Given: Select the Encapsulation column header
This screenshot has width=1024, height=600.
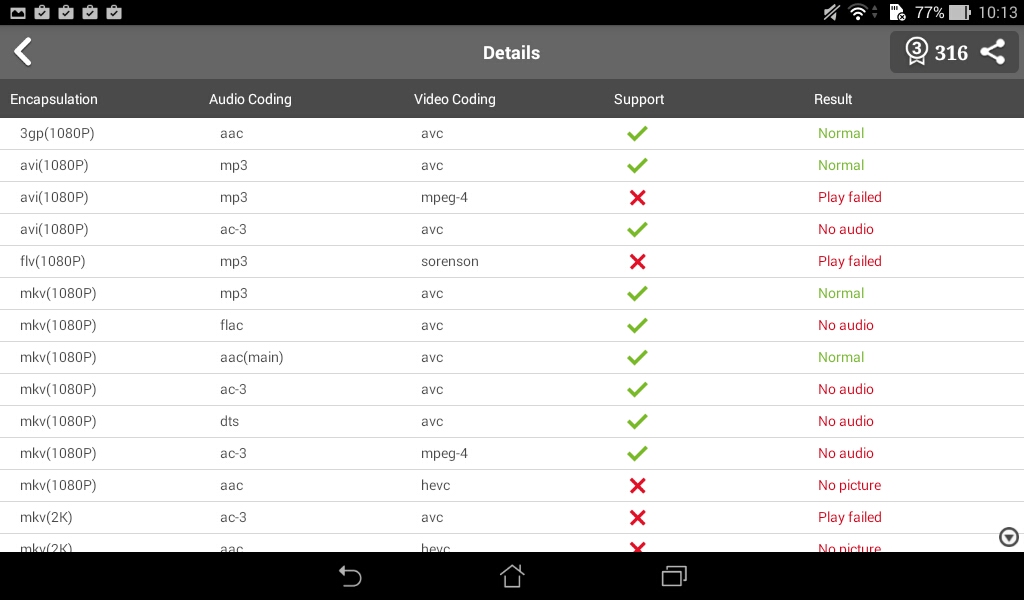Looking at the screenshot, I should [x=54, y=99].
